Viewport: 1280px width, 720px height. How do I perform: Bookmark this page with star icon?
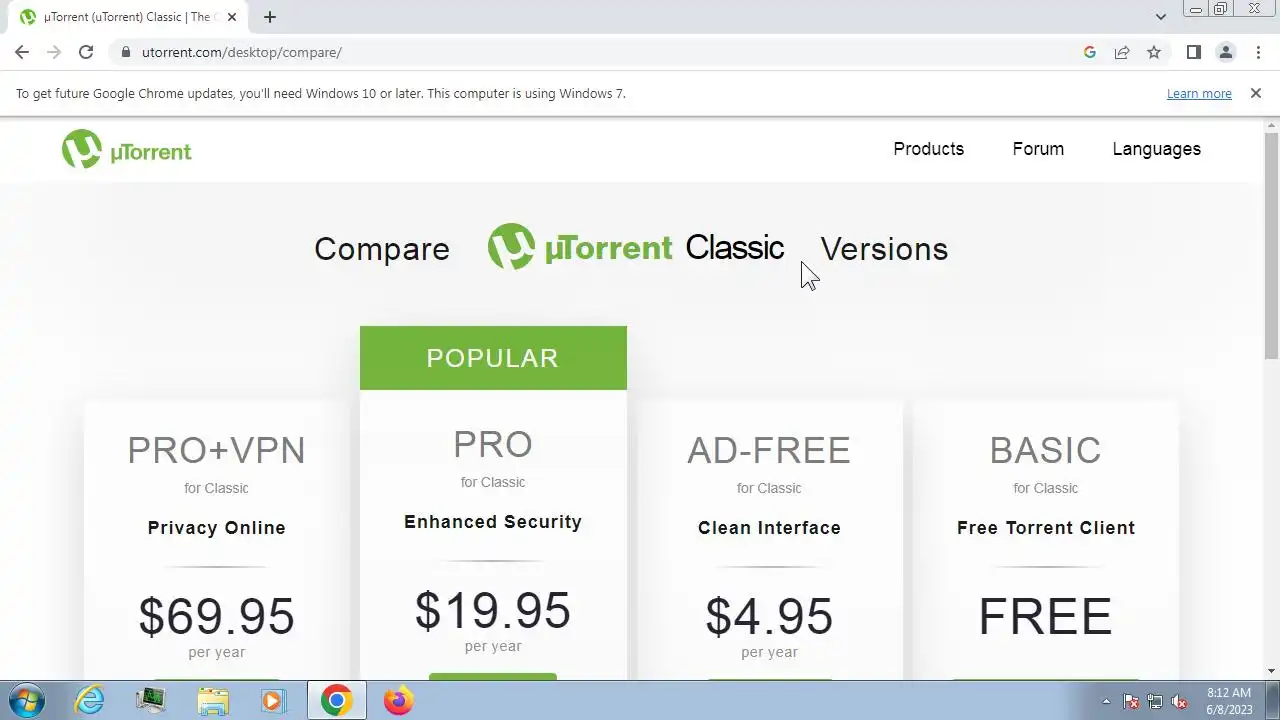pyautogui.click(x=1154, y=52)
